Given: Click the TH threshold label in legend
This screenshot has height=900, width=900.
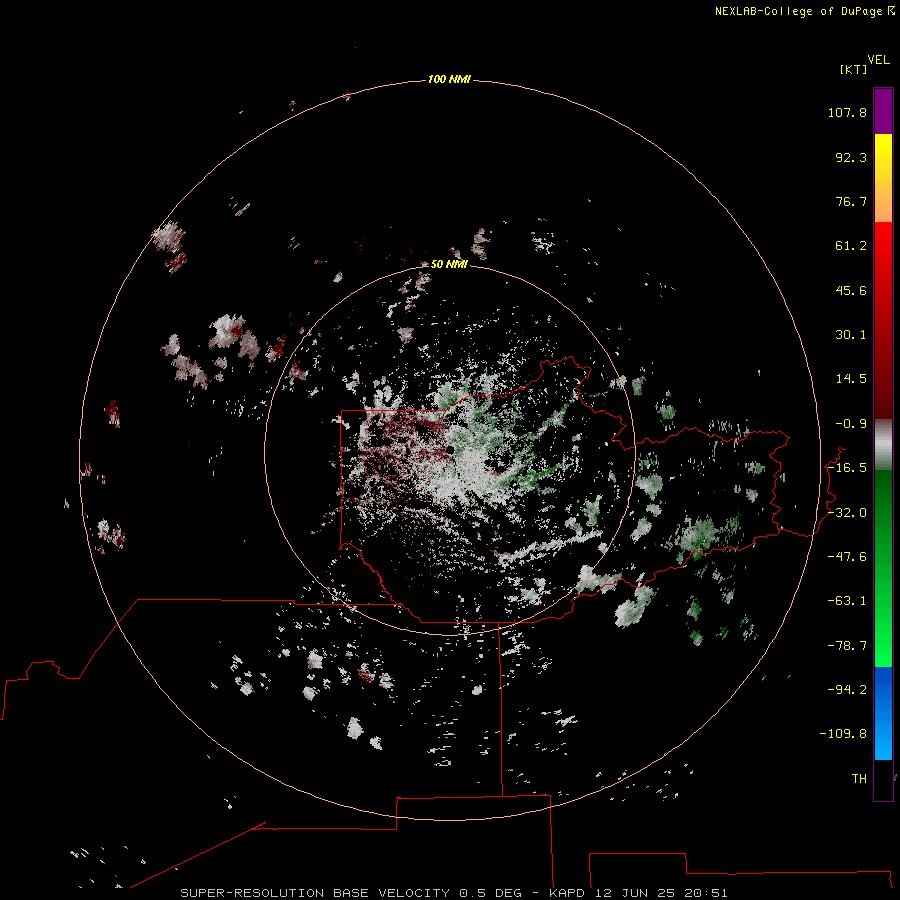Looking at the screenshot, I should coord(859,779).
